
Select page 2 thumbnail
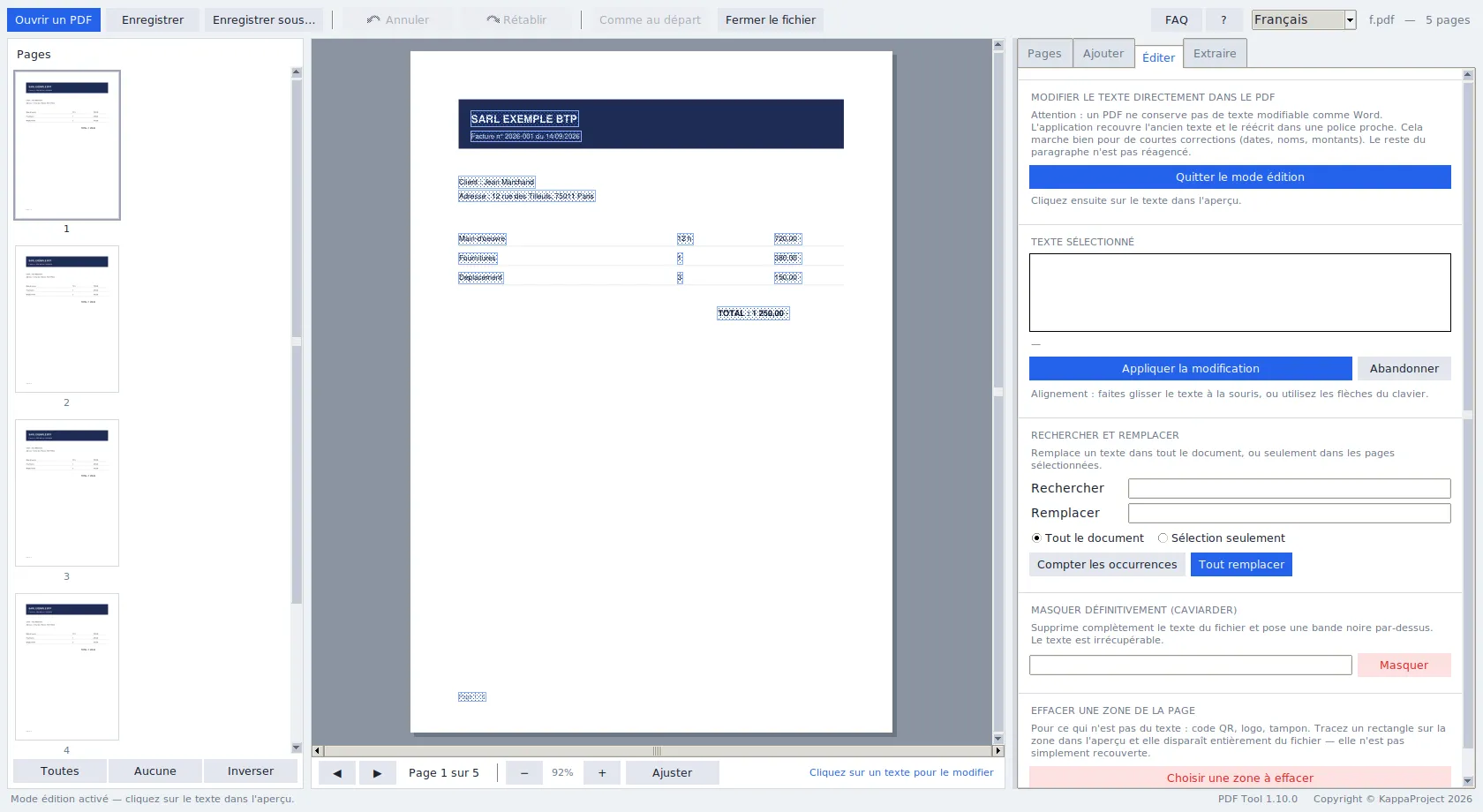(x=67, y=319)
